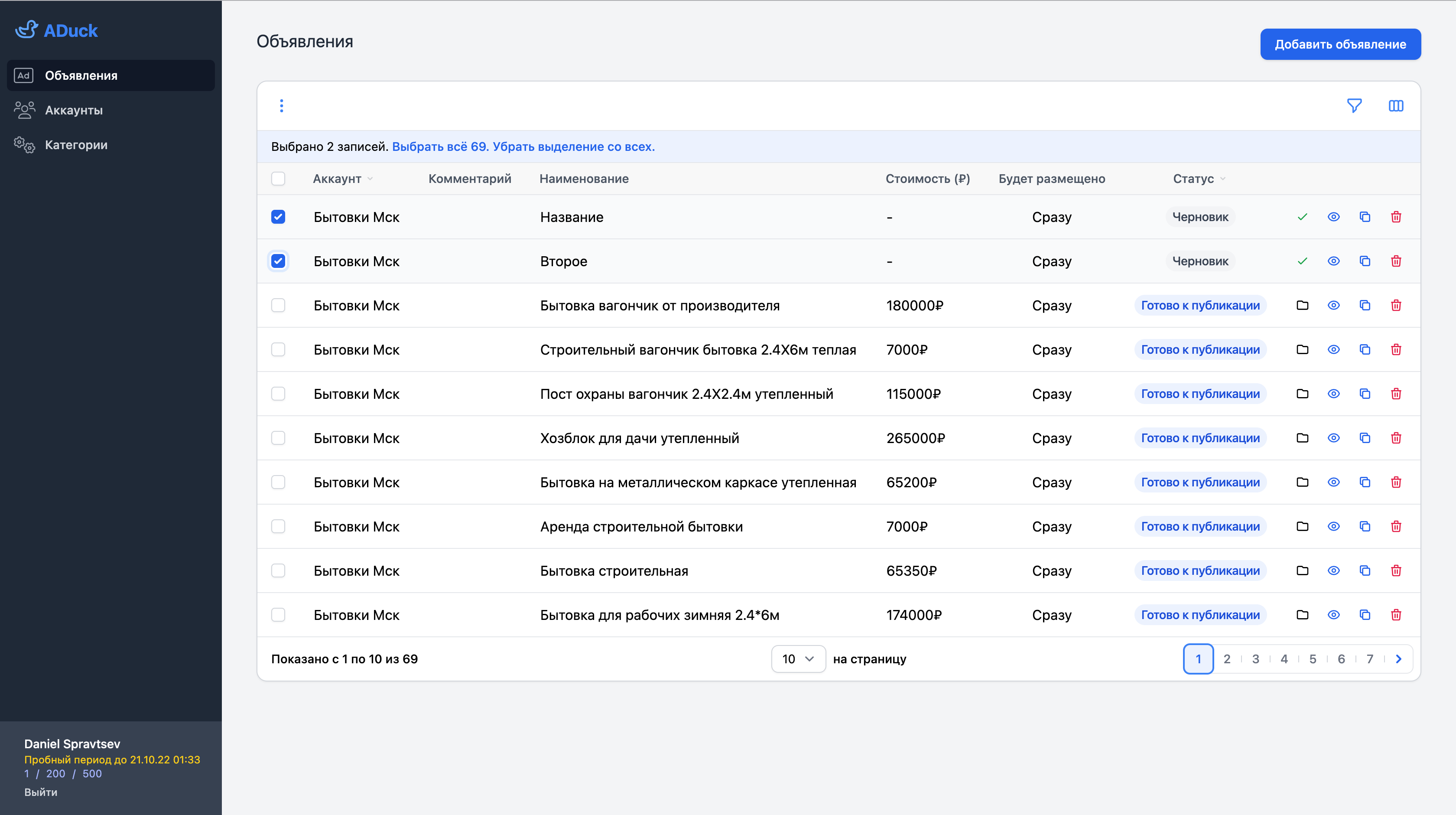Screen dimensions: 1456x815
Task: Open Аккаунты in the sidebar
Action: [74, 110]
